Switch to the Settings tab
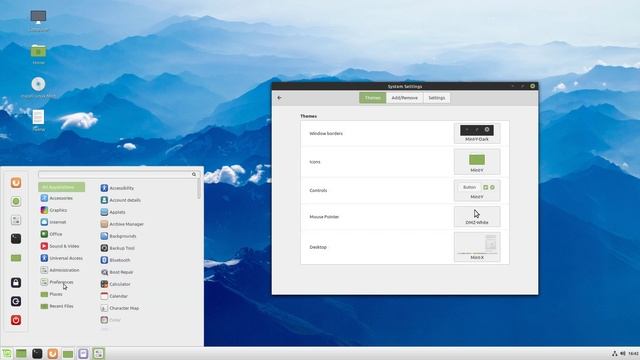Image resolution: width=640 pixels, height=360 pixels. 436,98
